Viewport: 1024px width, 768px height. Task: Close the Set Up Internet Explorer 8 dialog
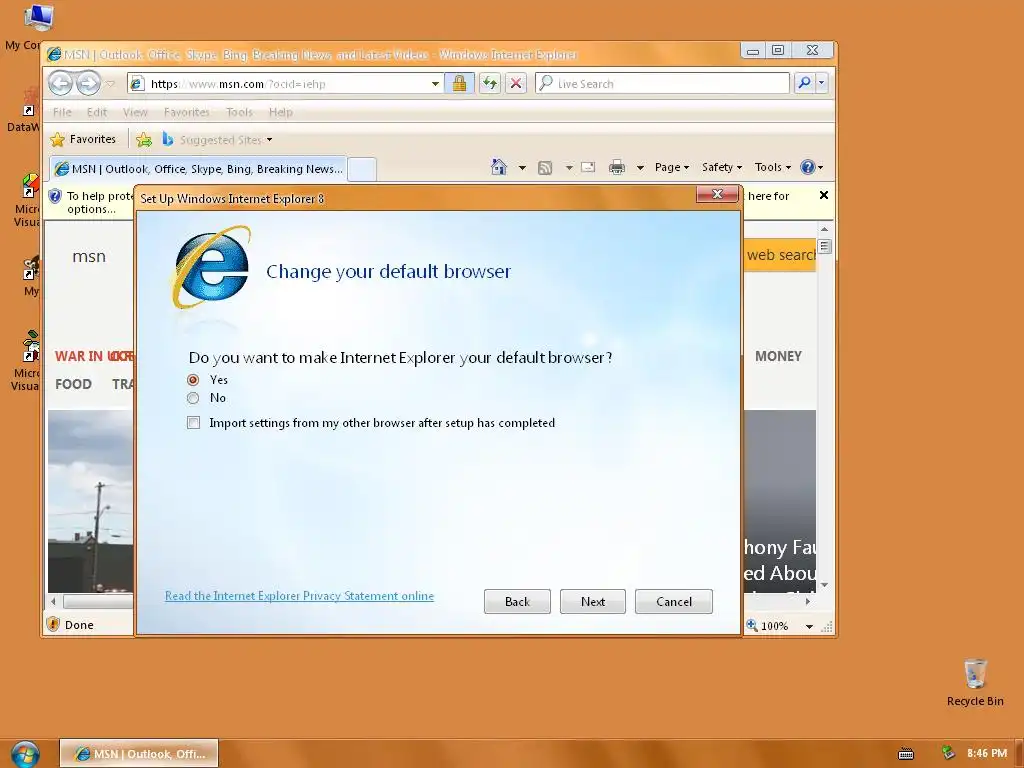[717, 194]
